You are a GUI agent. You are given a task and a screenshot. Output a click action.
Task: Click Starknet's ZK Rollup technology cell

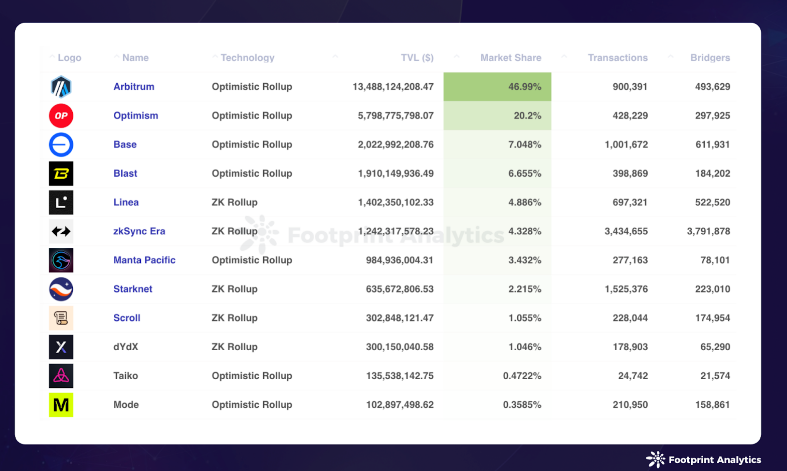[234, 289]
